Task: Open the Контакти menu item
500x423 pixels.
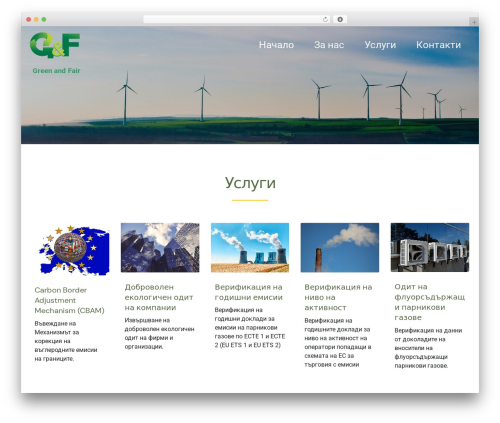Action: click(438, 45)
